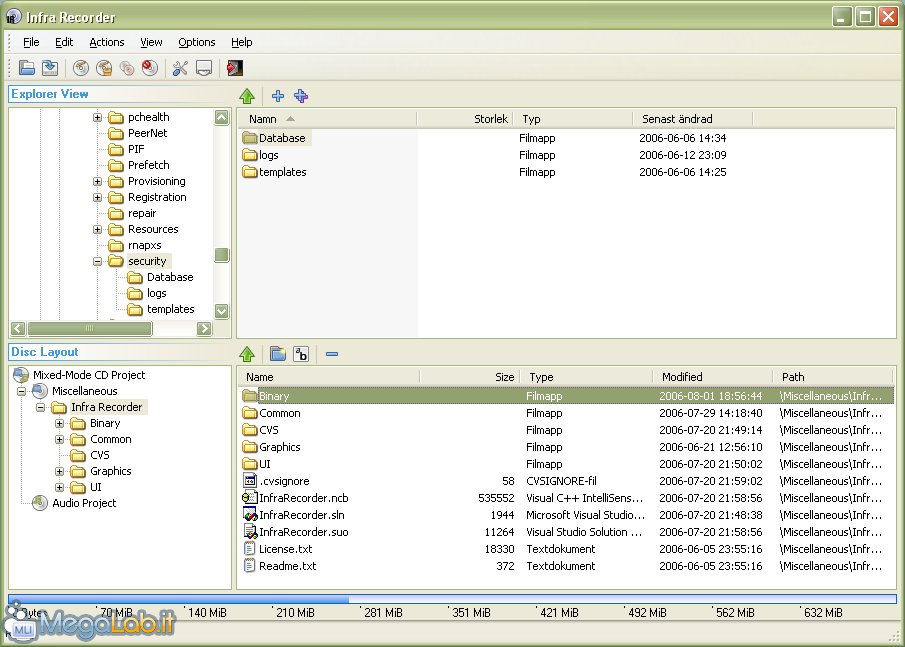Click the explorer tree scroll left arrow

18,328
